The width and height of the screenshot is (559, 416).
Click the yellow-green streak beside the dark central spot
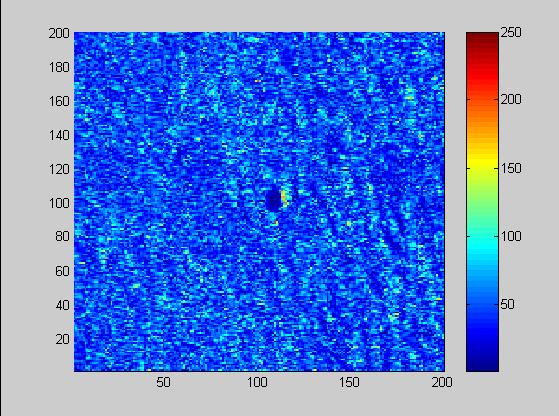point(284,199)
